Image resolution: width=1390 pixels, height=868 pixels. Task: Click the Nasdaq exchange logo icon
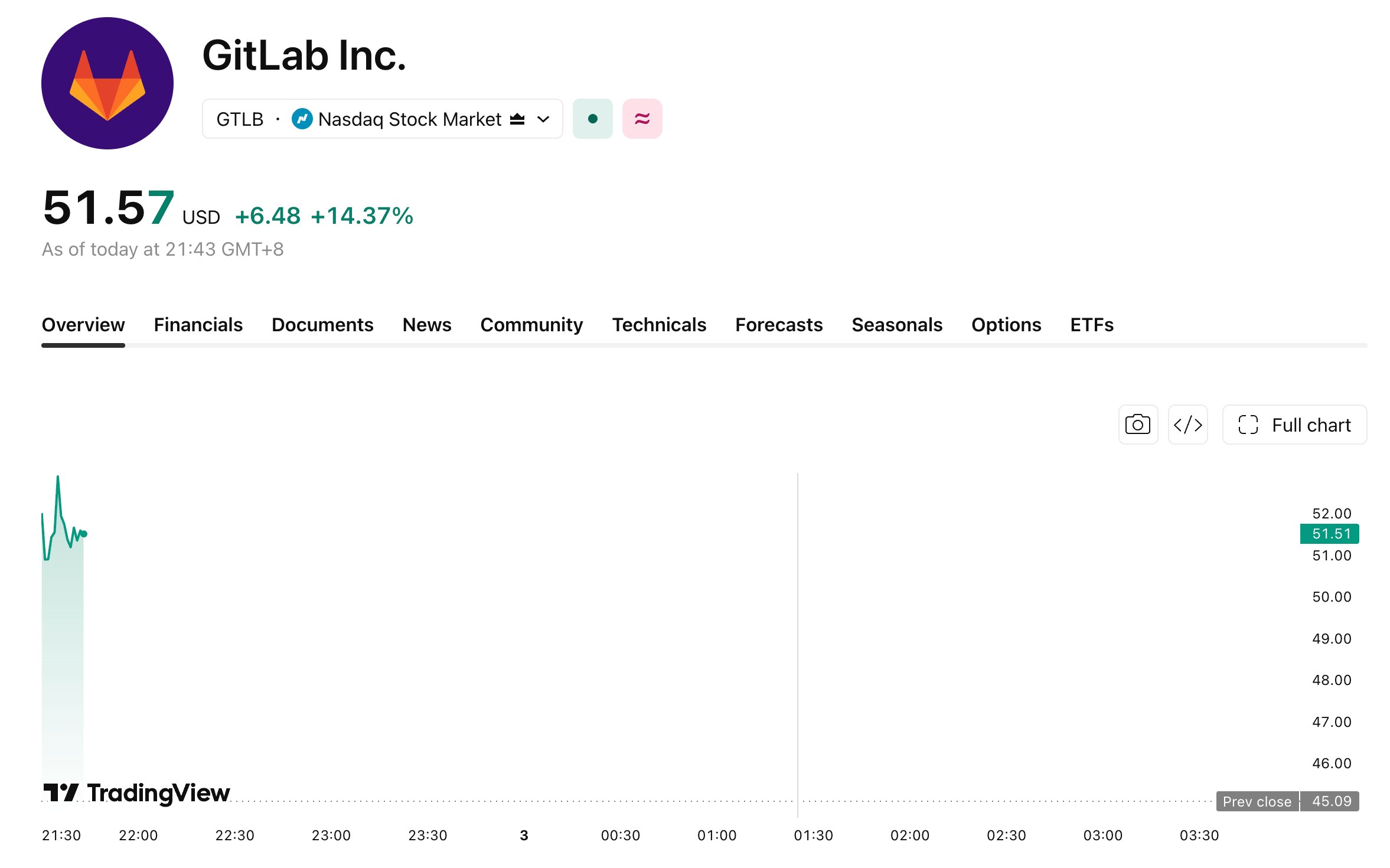pos(302,119)
